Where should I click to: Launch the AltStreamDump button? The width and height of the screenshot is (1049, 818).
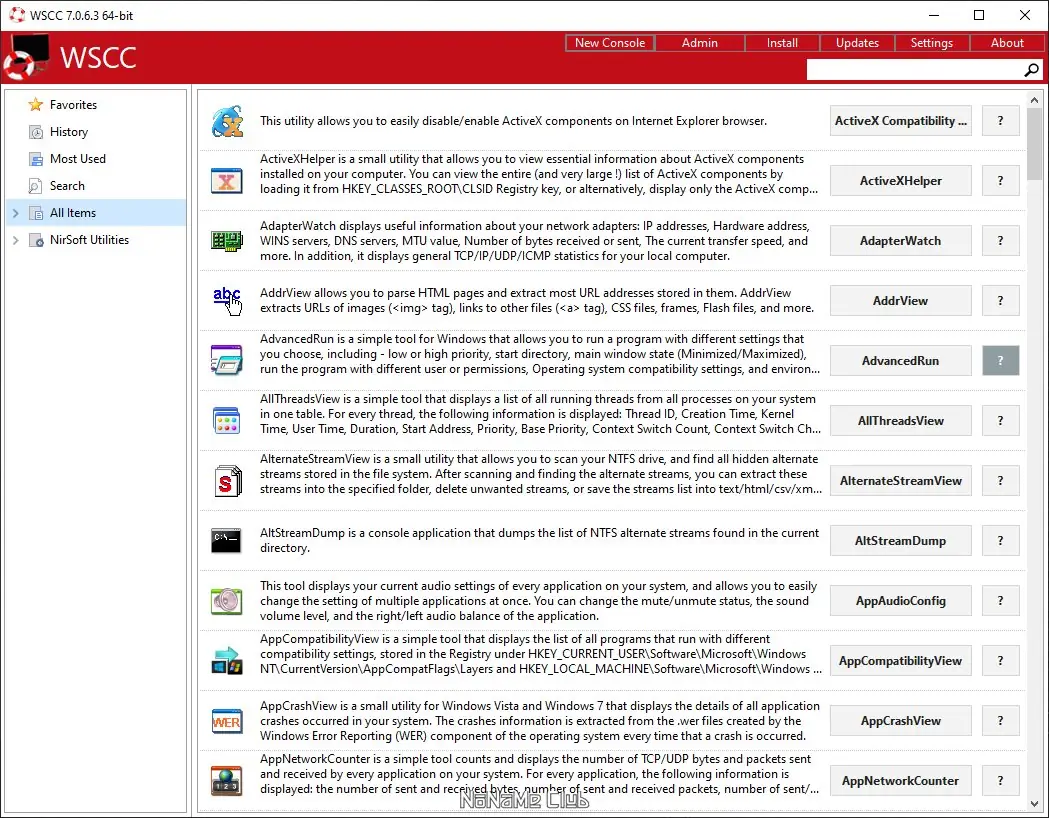(x=900, y=540)
